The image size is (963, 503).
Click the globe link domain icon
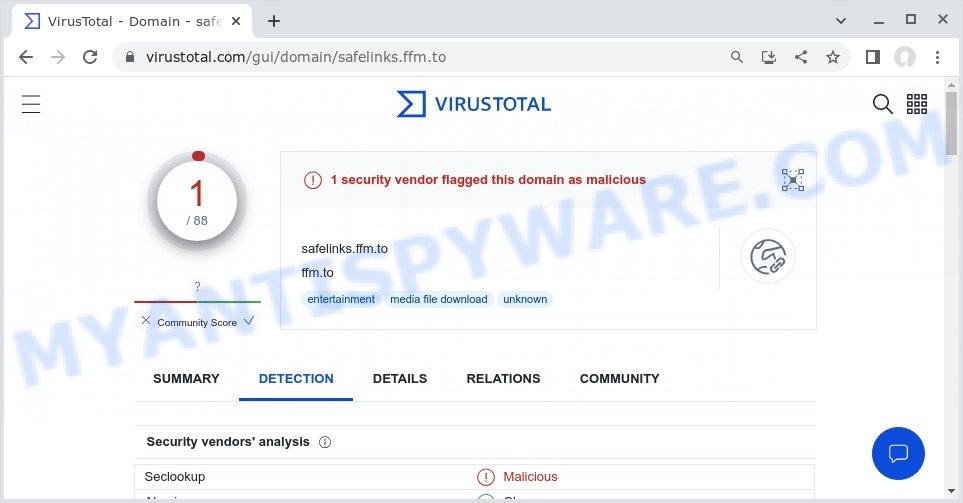pyautogui.click(x=768, y=256)
